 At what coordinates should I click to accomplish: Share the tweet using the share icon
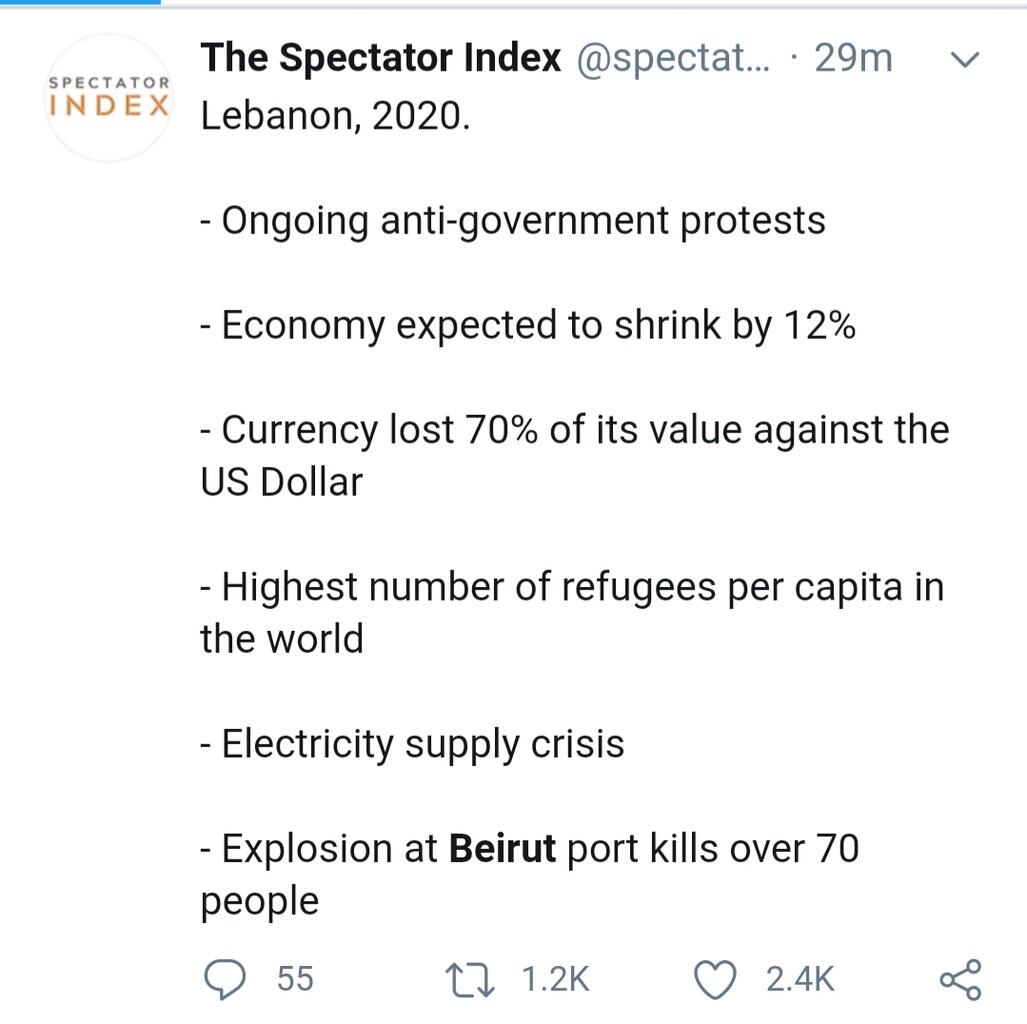pyautogui.click(x=961, y=979)
